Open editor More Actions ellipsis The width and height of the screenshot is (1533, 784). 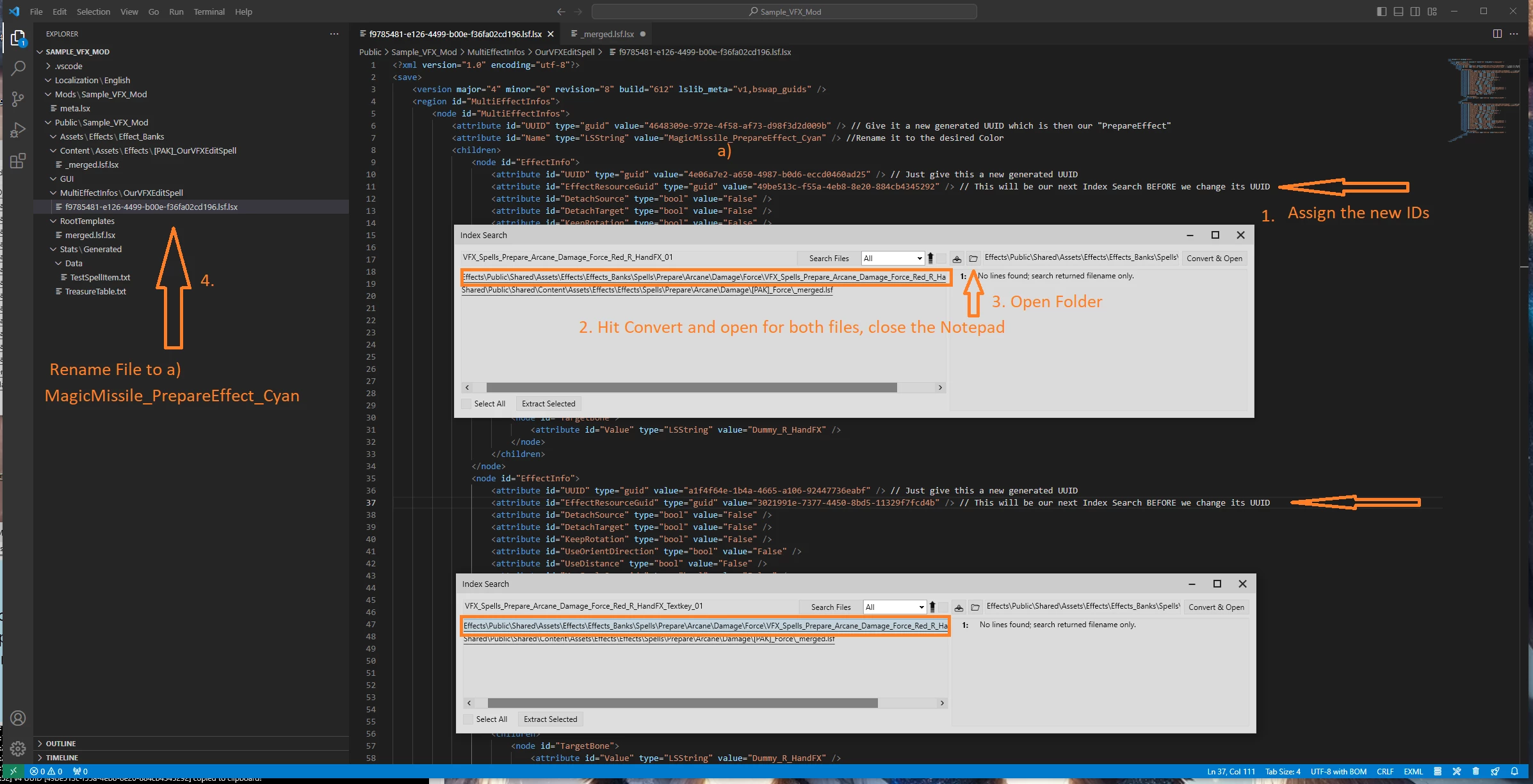[1514, 34]
